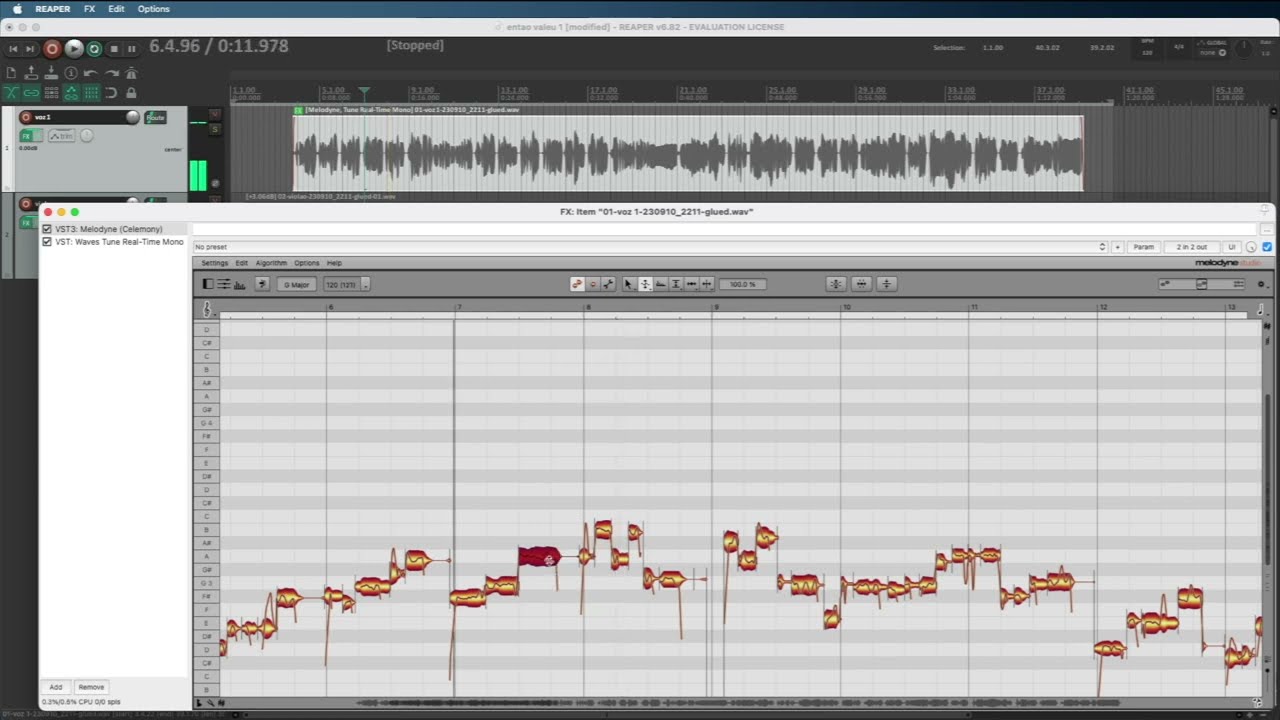This screenshot has height=720, width=1280.
Task: Disable VST3 Melodyne checkbox in FX list
Action: coord(47,229)
